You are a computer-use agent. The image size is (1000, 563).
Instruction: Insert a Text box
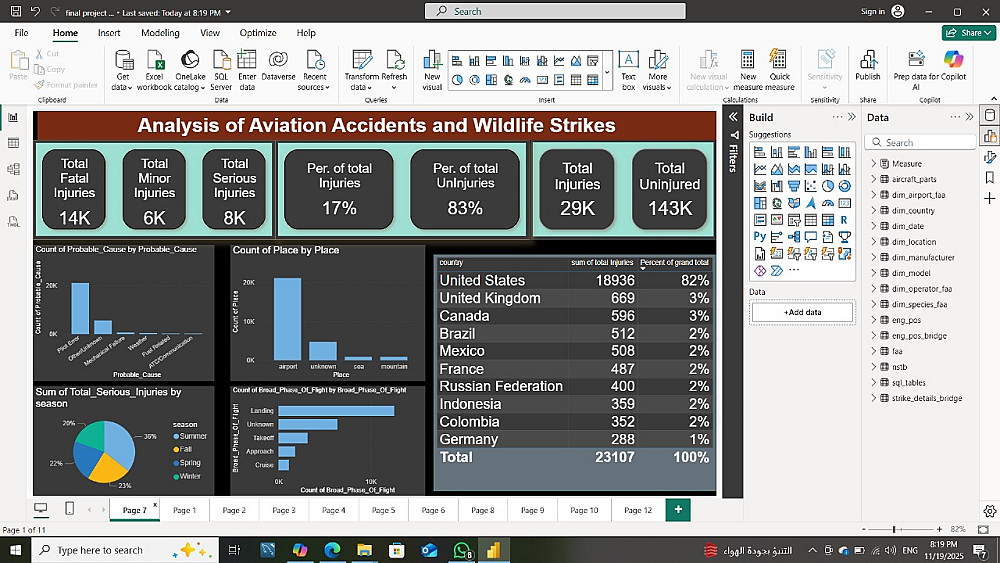click(x=628, y=63)
